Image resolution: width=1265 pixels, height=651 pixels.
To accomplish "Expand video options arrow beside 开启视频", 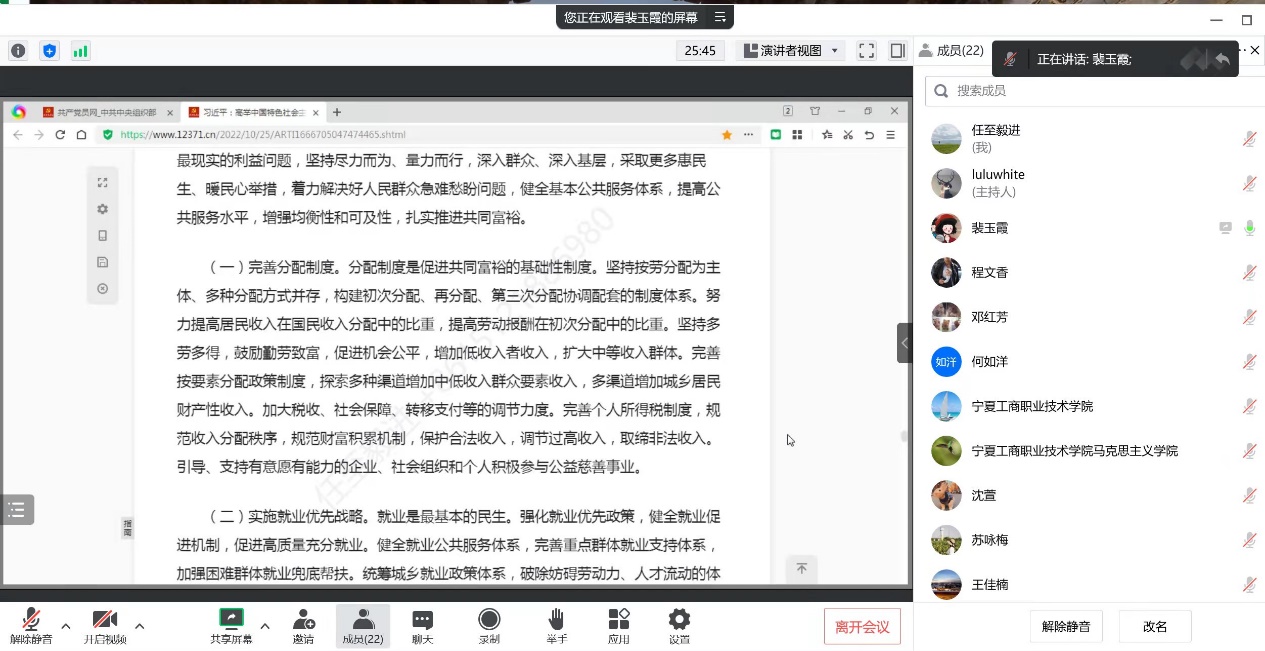I will coord(140,626).
